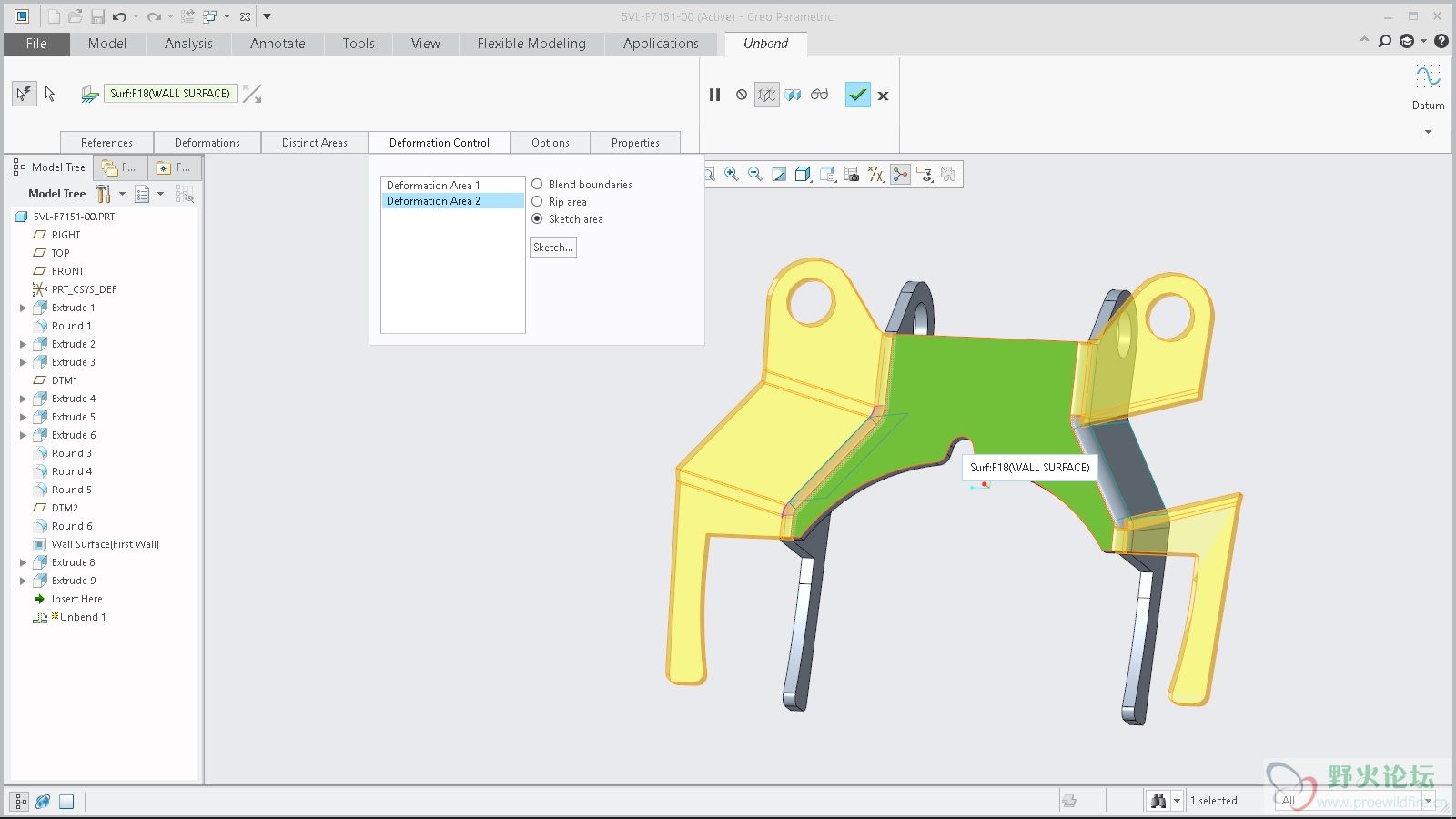Open the Undo history dropdown arrow
Image resolution: width=1456 pixels, height=819 pixels.
click(x=136, y=16)
